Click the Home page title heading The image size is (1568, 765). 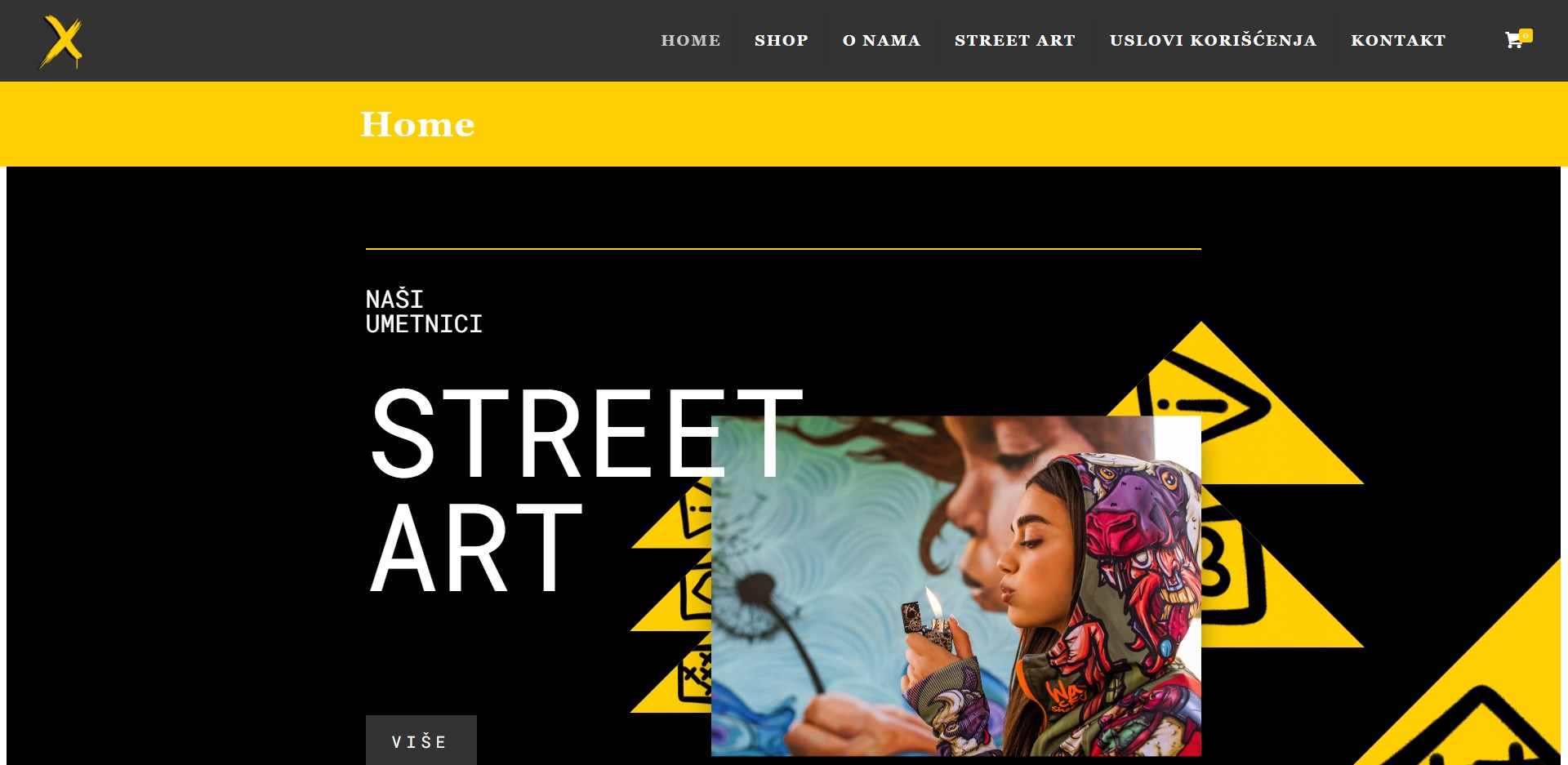coord(417,124)
